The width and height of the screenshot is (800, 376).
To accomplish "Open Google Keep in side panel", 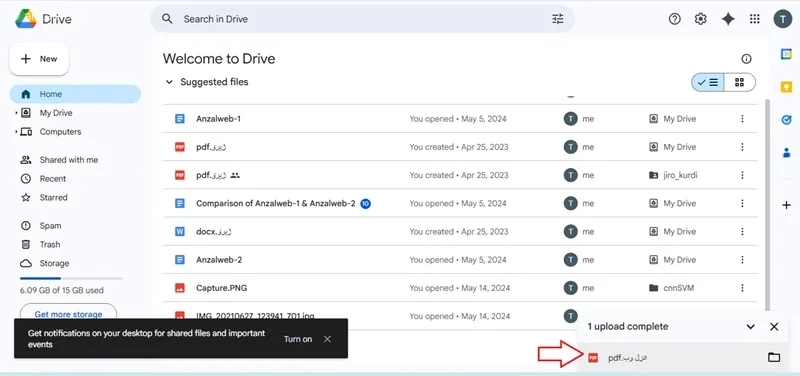I will 786,87.
